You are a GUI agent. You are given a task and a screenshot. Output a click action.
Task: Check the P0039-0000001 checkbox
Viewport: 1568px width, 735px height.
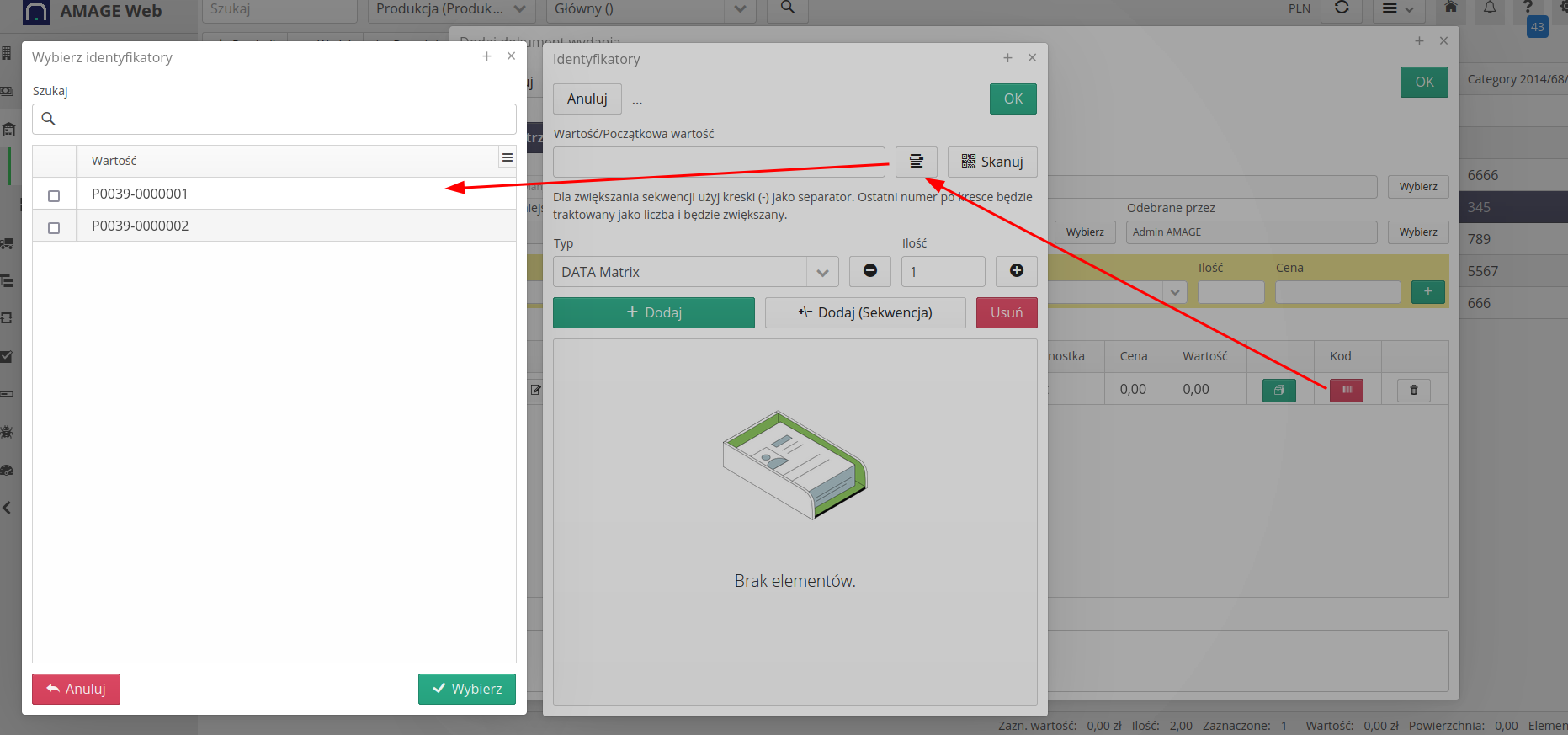pos(54,195)
